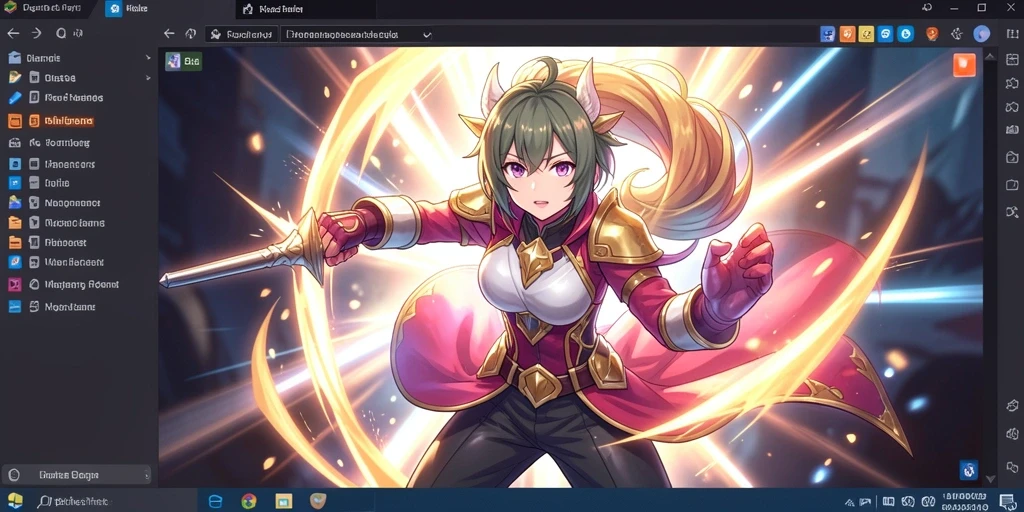Click the blue-purple extension icon in the toolbar
This screenshot has width=1024, height=512.
tap(827, 34)
